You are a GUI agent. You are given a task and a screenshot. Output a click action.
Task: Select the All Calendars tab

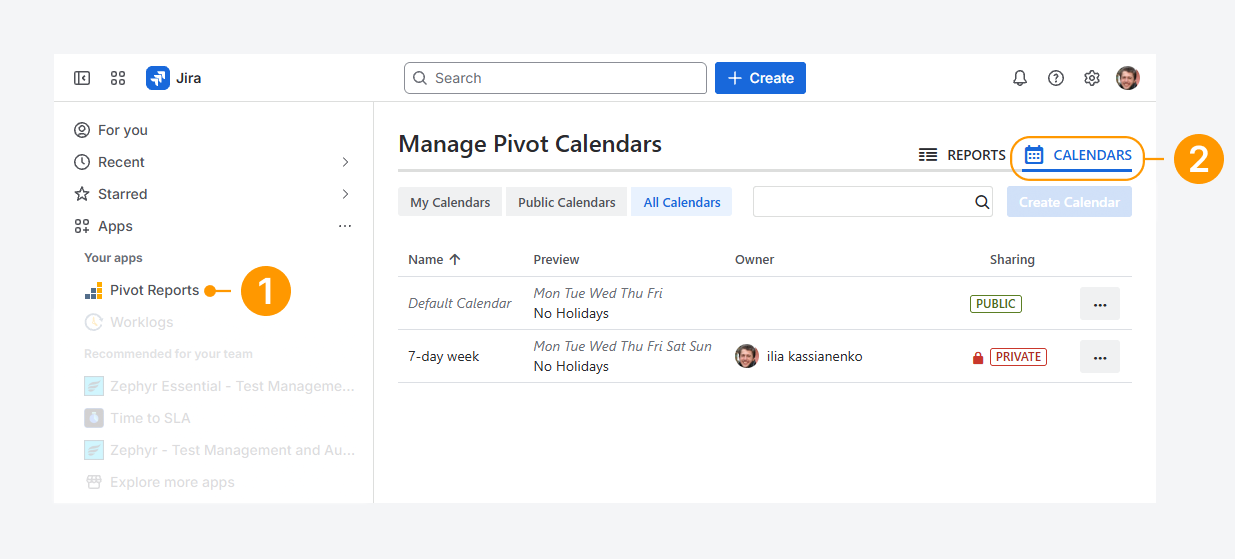682,202
